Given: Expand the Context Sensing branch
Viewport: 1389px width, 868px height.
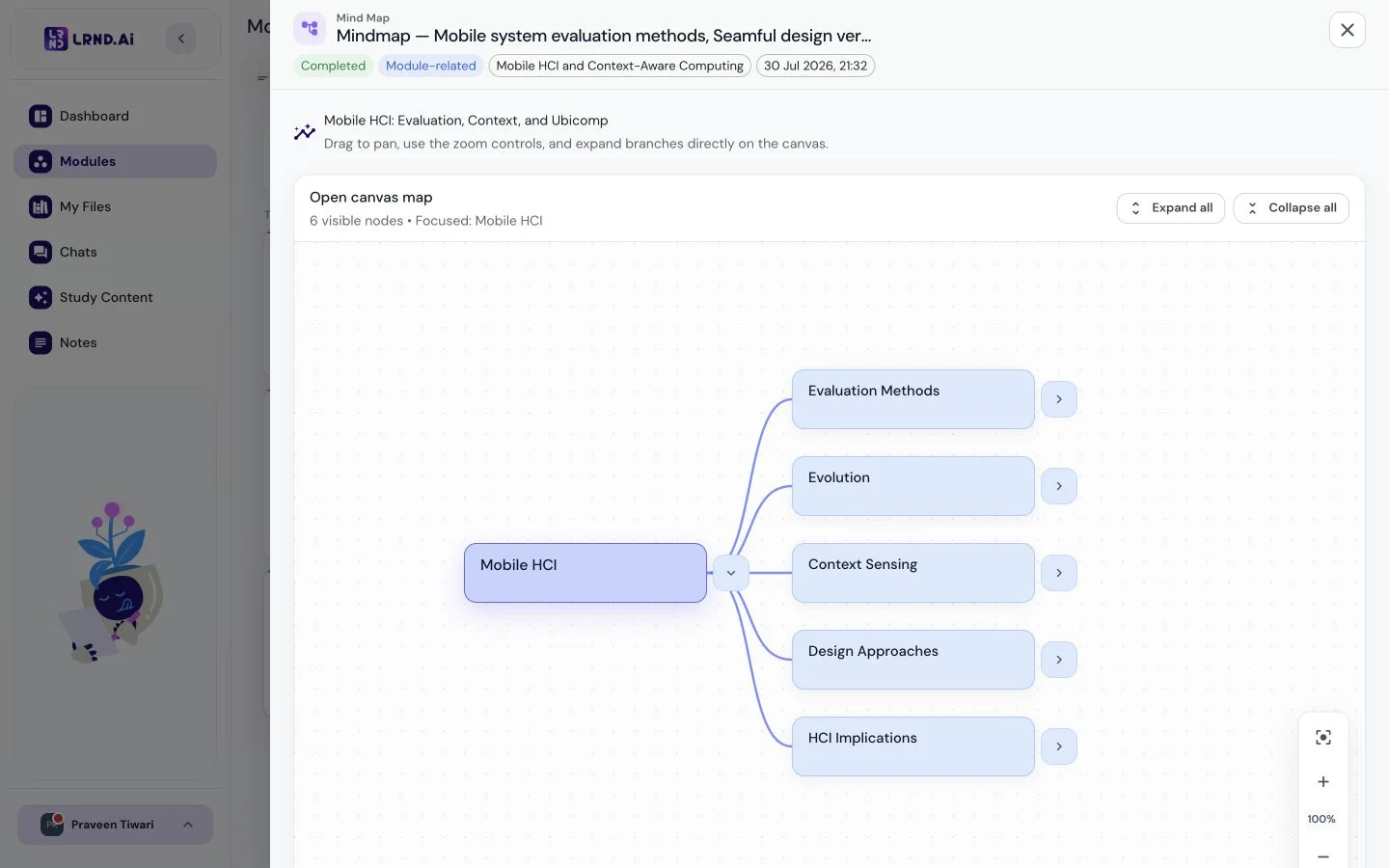Looking at the screenshot, I should coord(1059,573).
